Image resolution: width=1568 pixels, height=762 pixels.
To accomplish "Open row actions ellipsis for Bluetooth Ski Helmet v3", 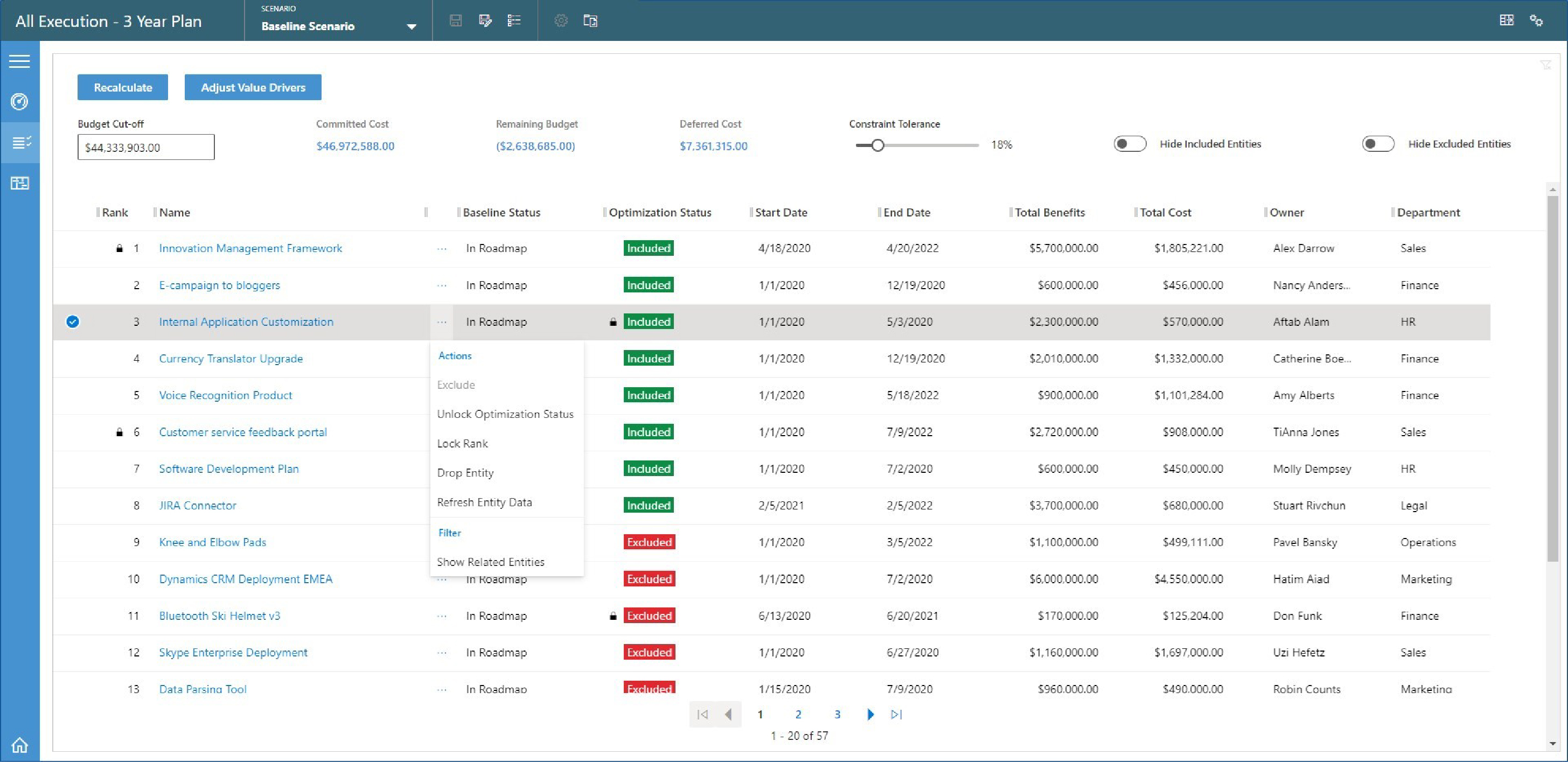I will click(x=442, y=616).
